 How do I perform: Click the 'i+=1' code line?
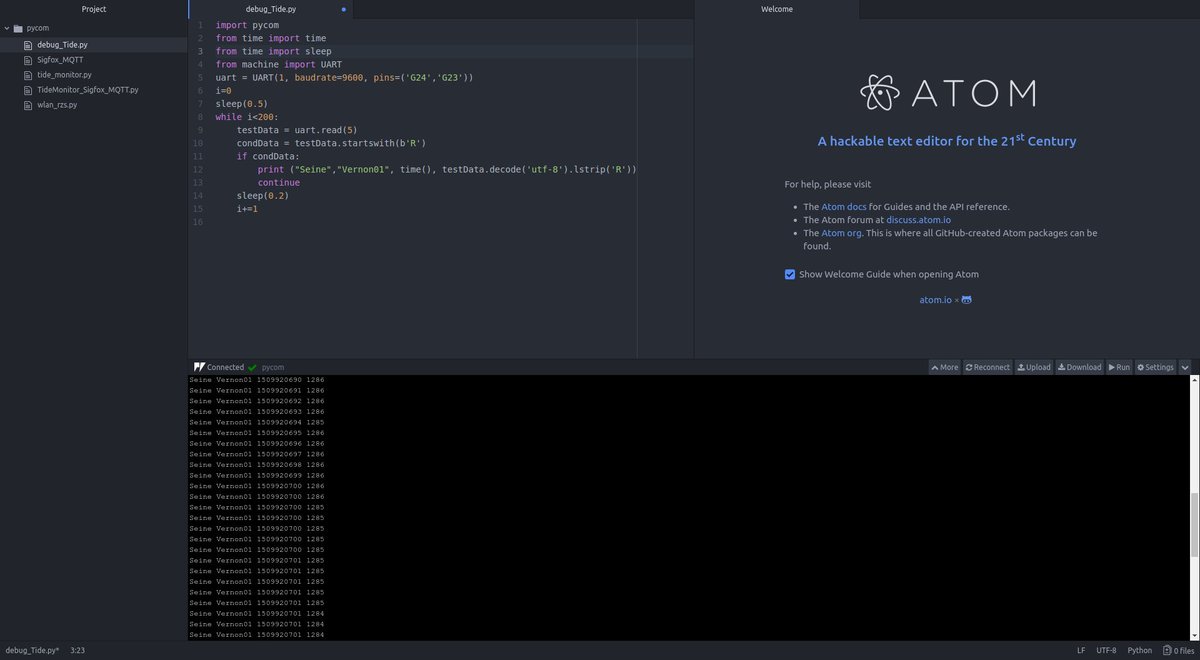[x=247, y=209]
